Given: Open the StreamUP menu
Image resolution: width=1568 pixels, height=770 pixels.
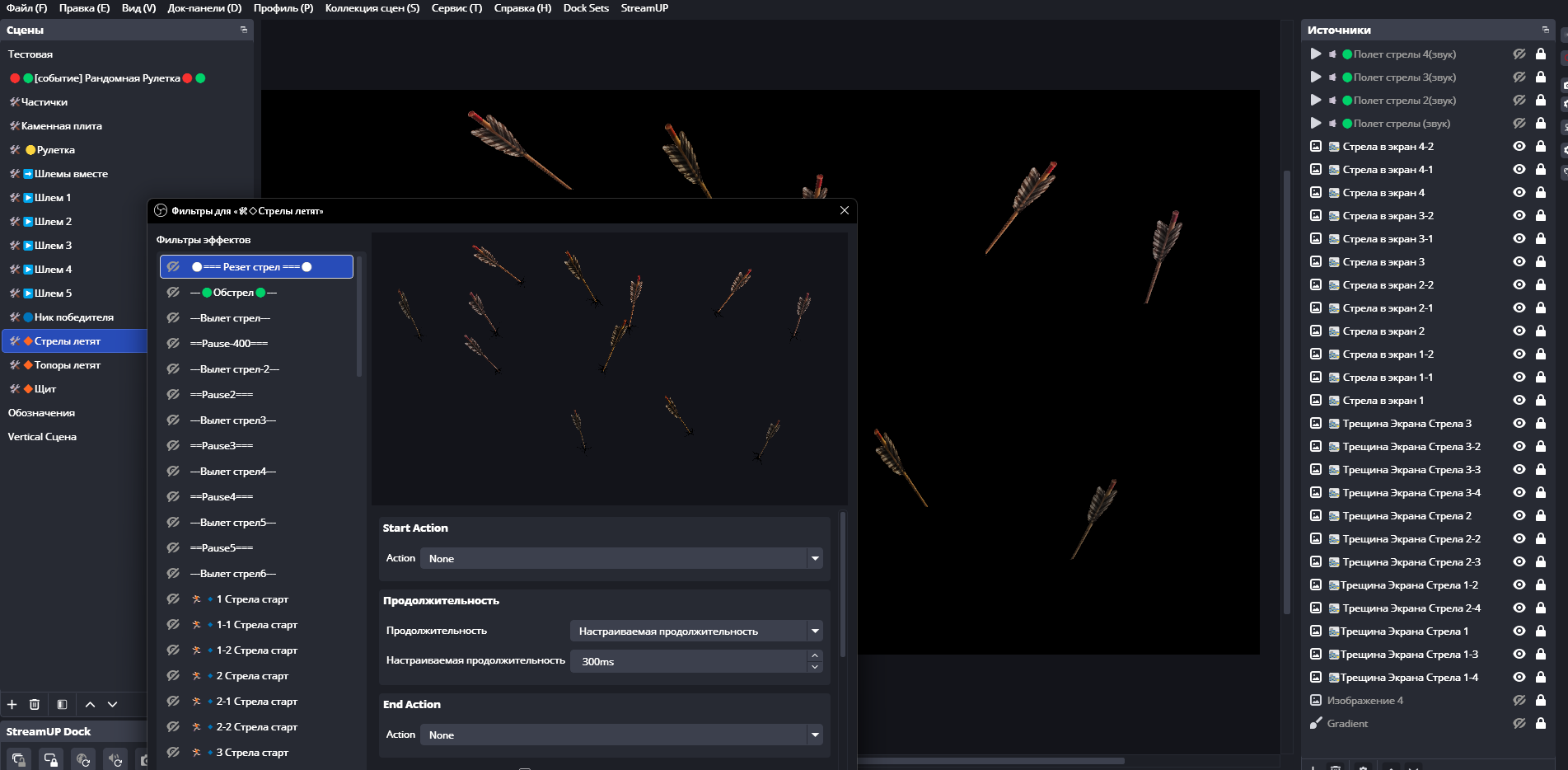Looking at the screenshot, I should click(644, 8).
